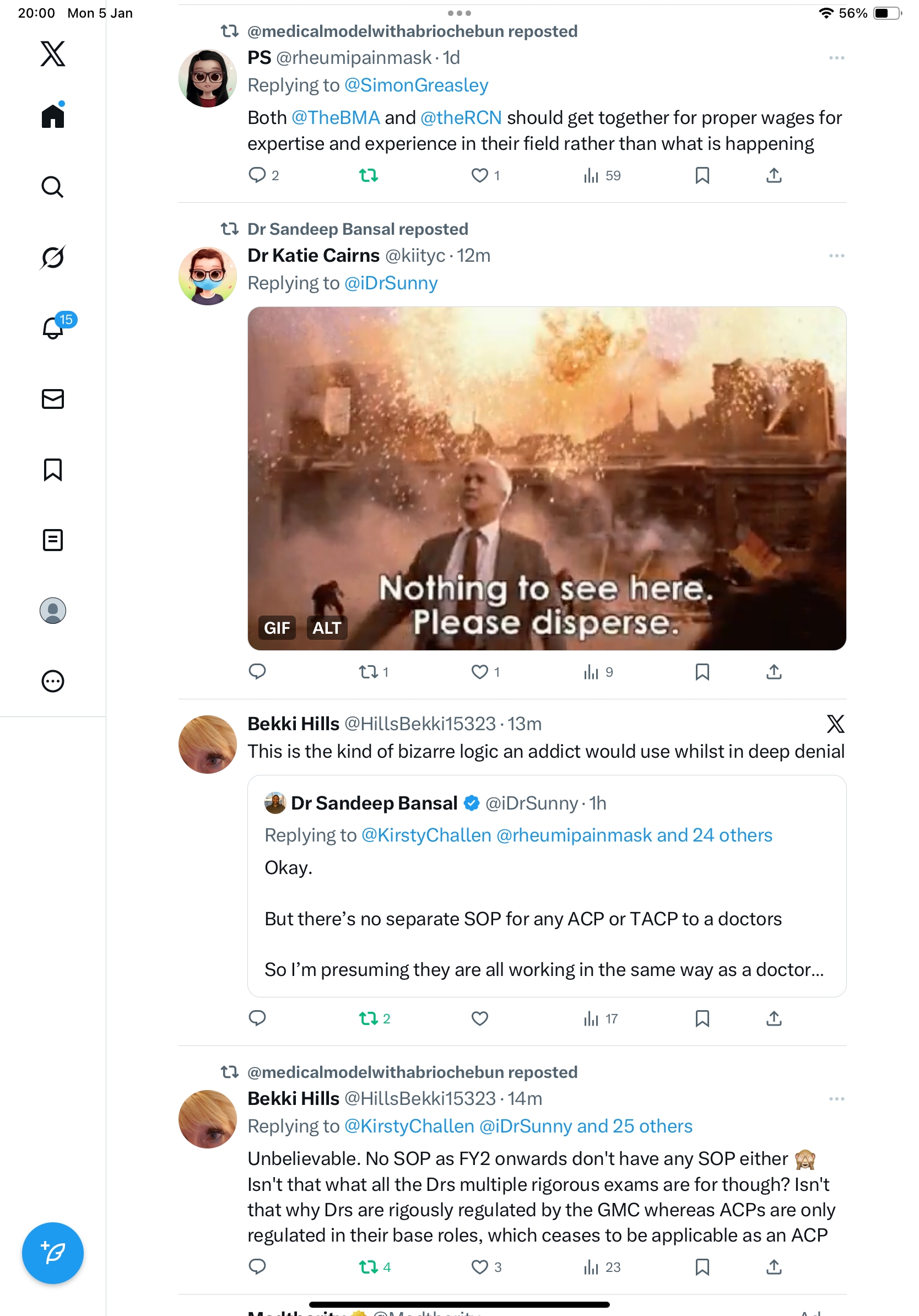Open more options on Dr Katie Cairns post
The width and height of the screenshot is (919, 1316).
tap(836, 256)
